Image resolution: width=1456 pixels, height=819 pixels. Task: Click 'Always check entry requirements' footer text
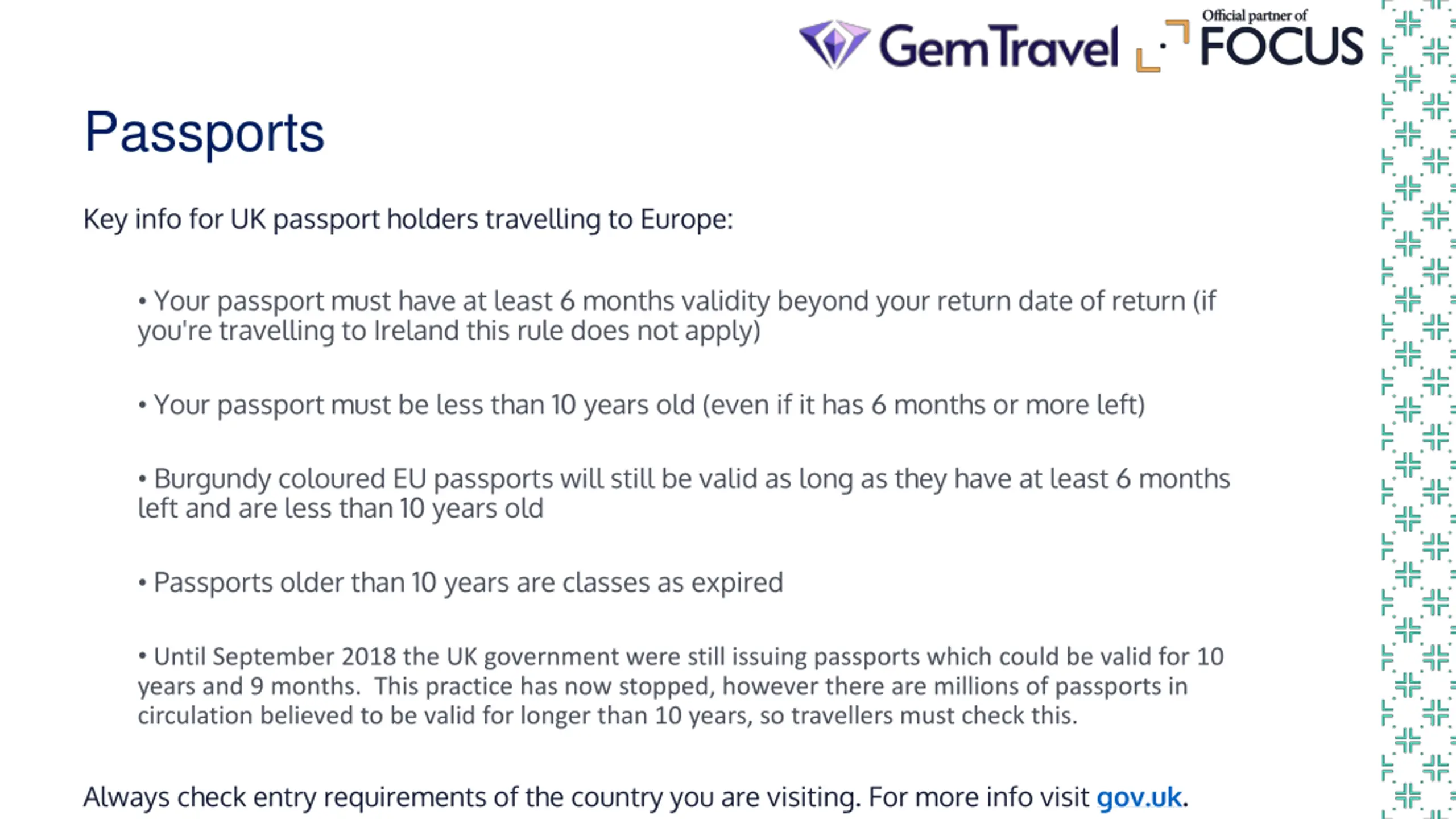[636, 797]
